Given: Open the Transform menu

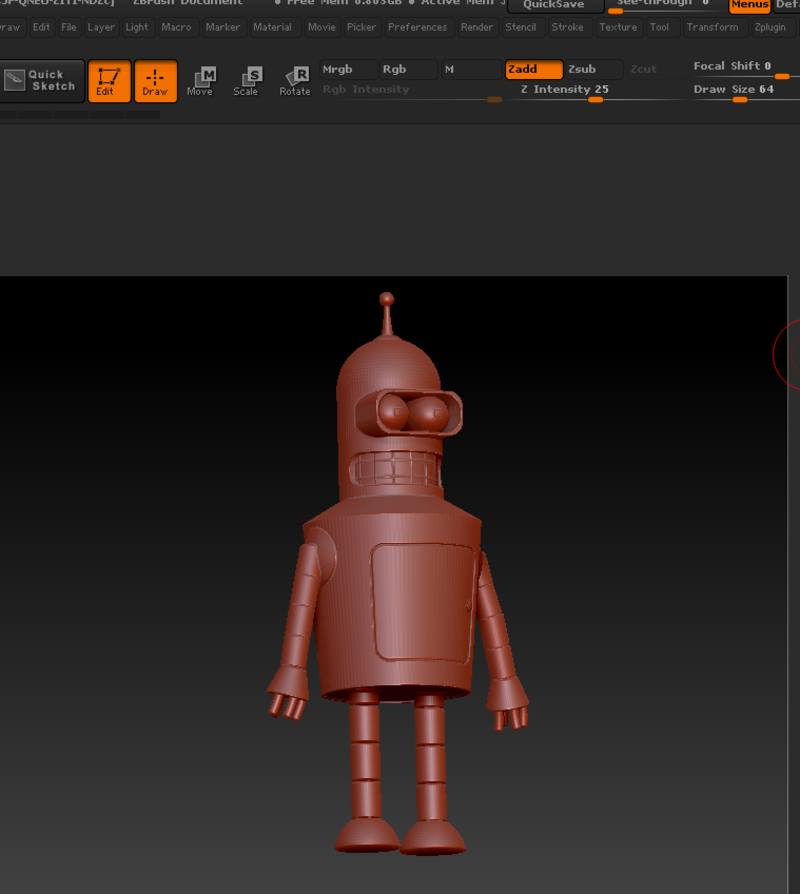Looking at the screenshot, I should click(x=713, y=27).
